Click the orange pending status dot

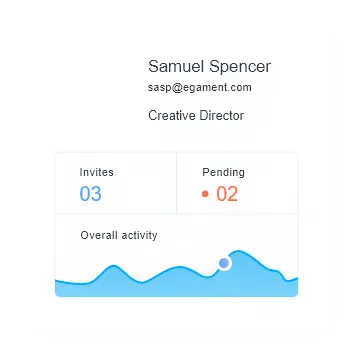pos(205,194)
